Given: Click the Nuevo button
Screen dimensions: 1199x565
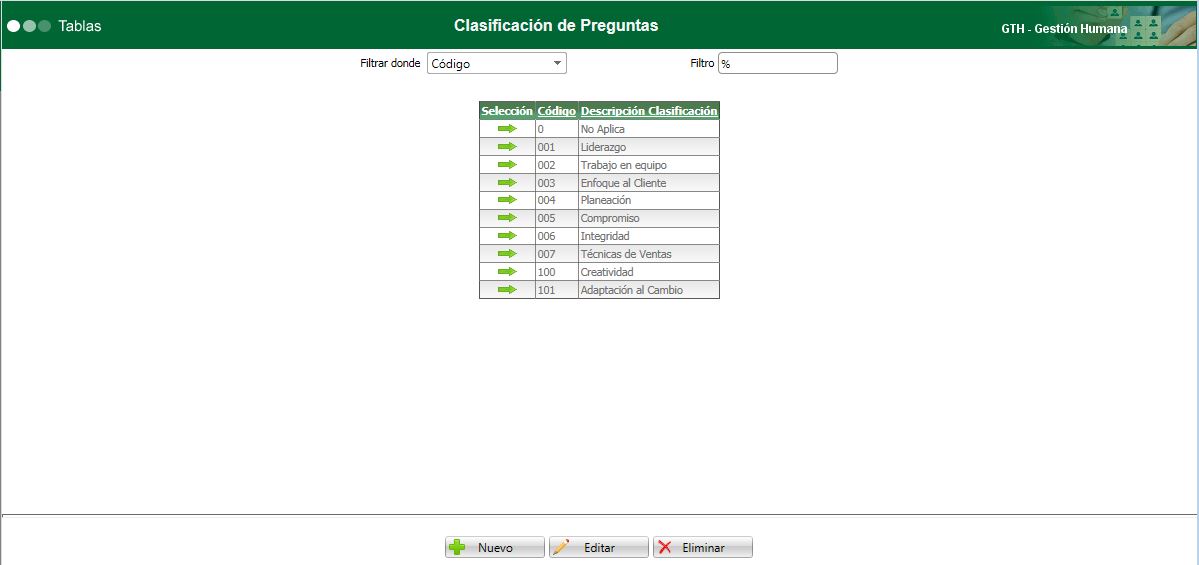Looking at the screenshot, I should point(495,547).
